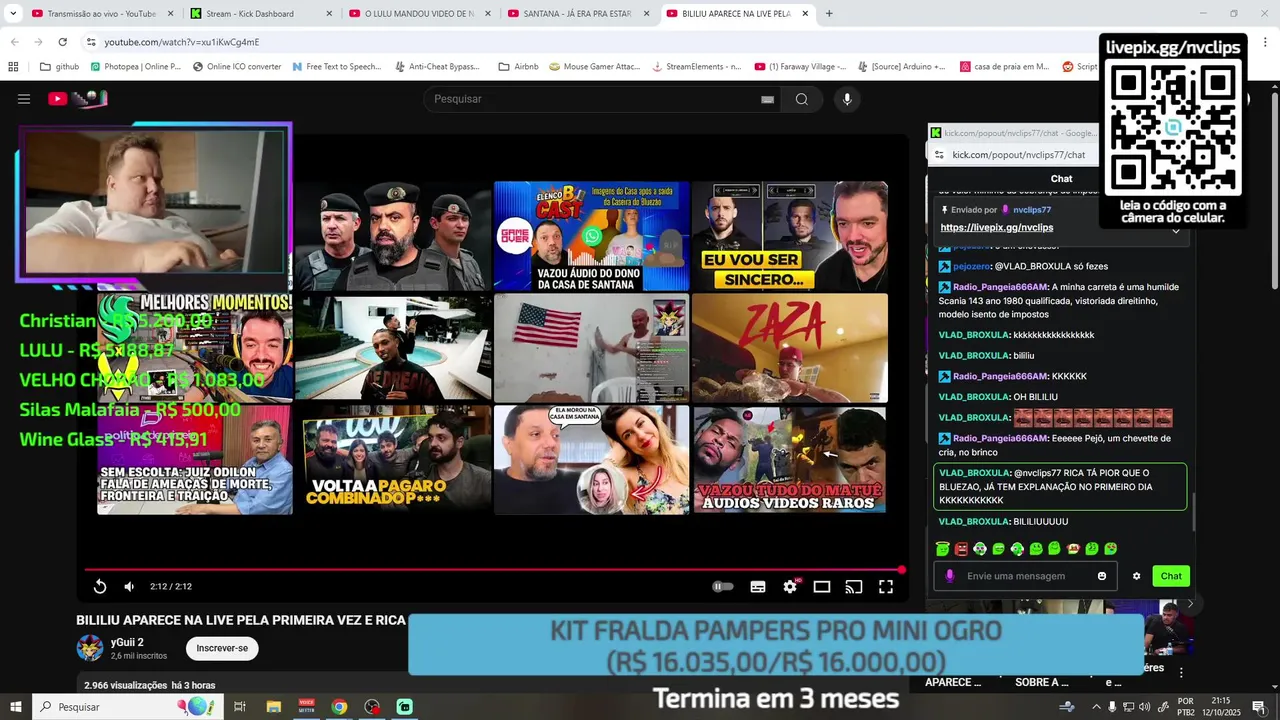1280x720 pixels.
Task: Open Windows Start menu
Action: [15, 706]
